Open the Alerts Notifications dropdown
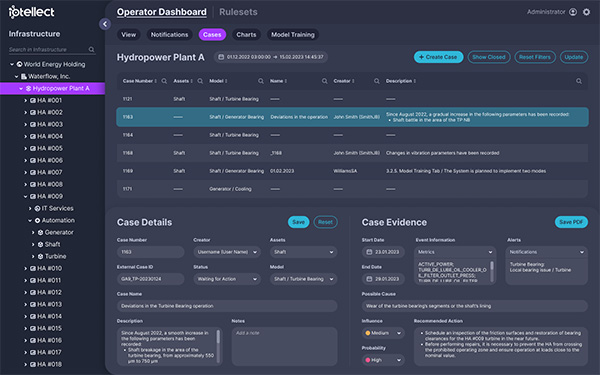This screenshot has width=600, height=375. point(546,252)
